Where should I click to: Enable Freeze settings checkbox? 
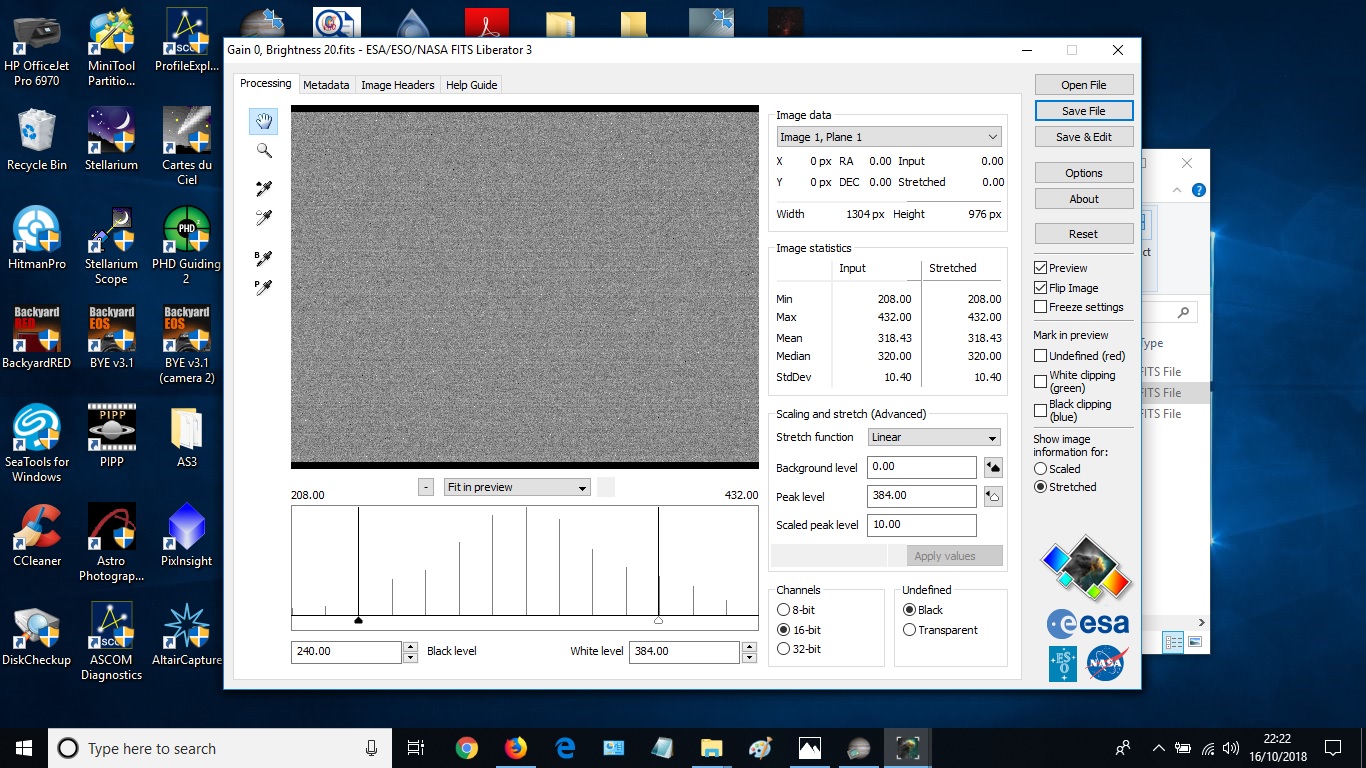1041,307
